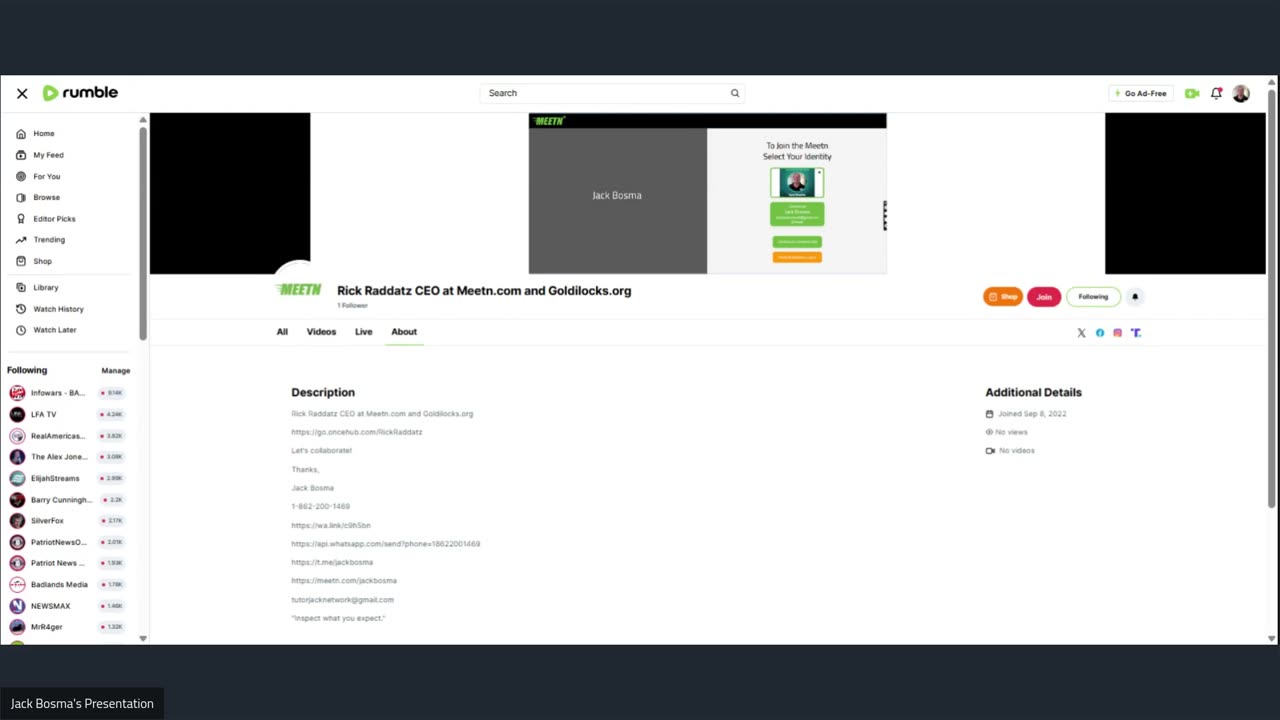Click the Home sidebar icon
Viewport: 1280px width, 720px height.
point(21,133)
